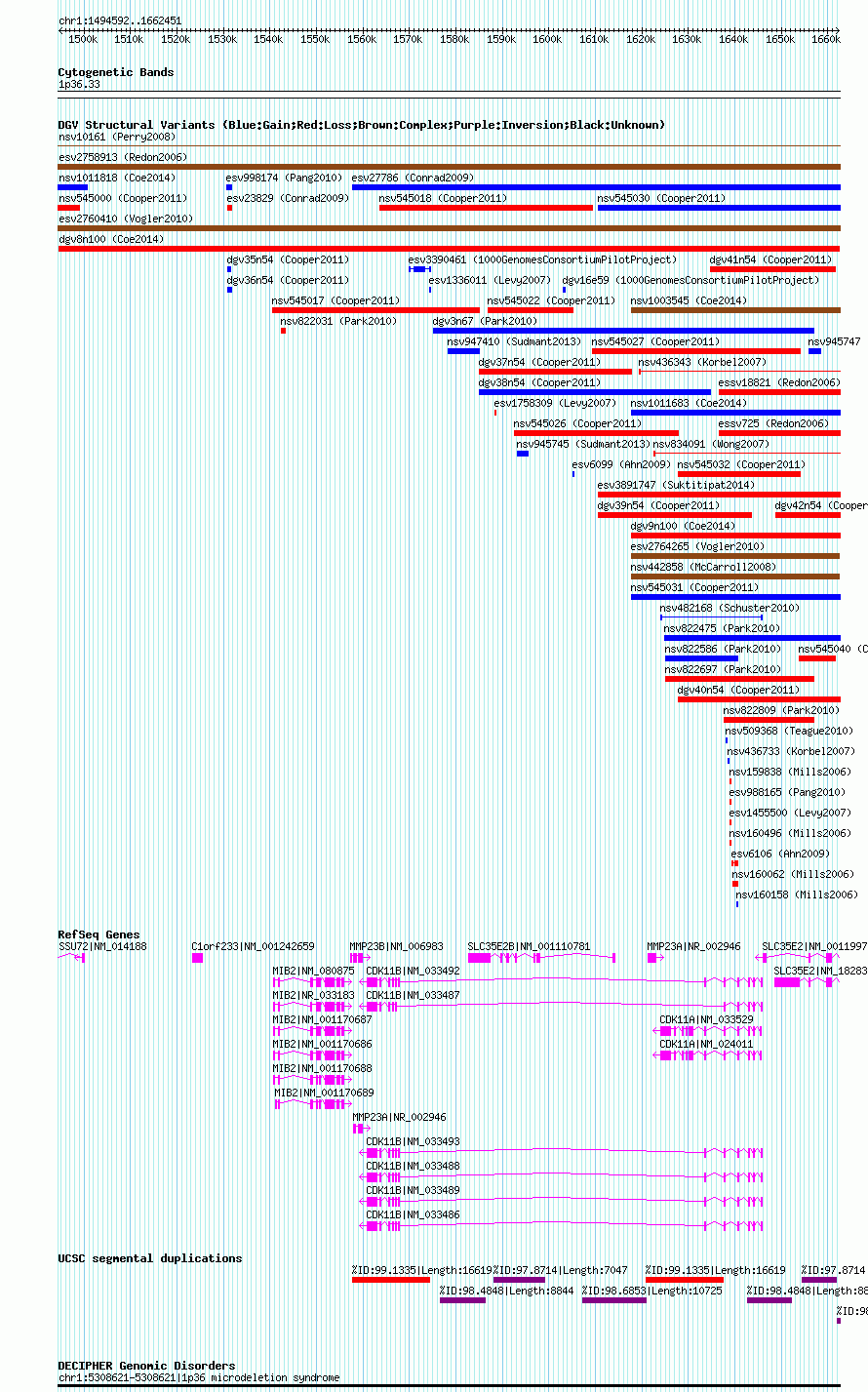Open nsv945745 (Sudmant2013) variant
Image resolution: width=868 pixels, height=1392 pixels.
[x=583, y=444]
